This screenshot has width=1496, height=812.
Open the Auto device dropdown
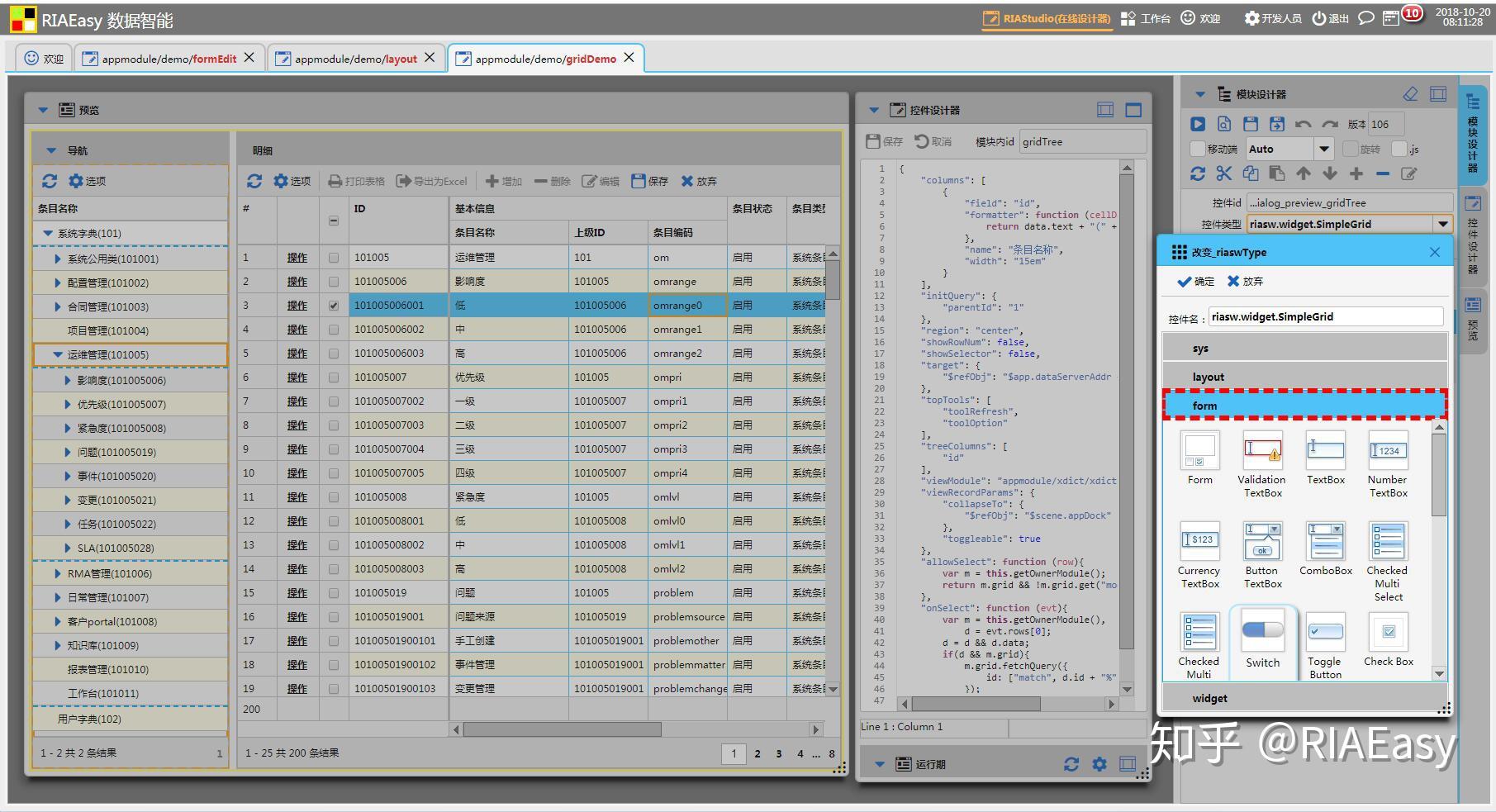tap(1324, 149)
